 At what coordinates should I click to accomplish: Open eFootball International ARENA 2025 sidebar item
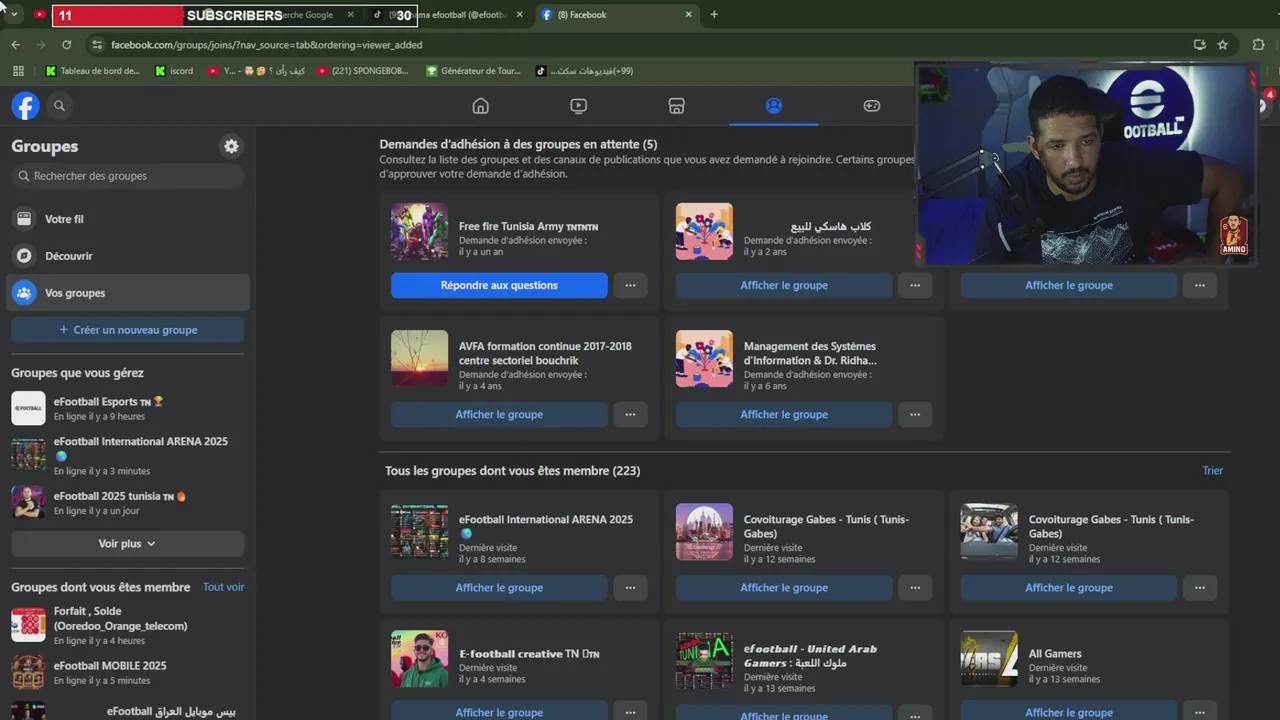click(127, 455)
